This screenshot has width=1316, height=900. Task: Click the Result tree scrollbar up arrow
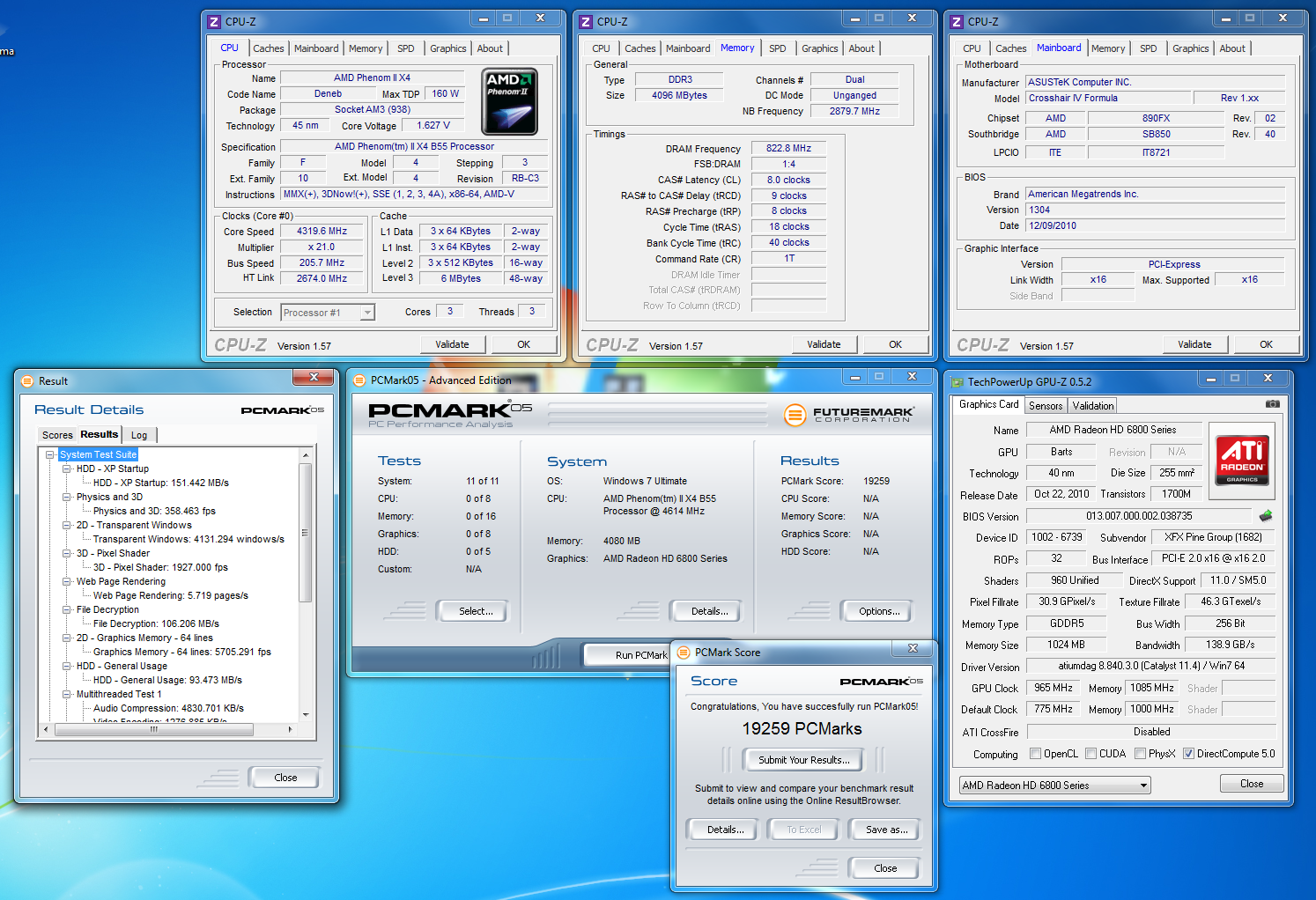coord(306,455)
